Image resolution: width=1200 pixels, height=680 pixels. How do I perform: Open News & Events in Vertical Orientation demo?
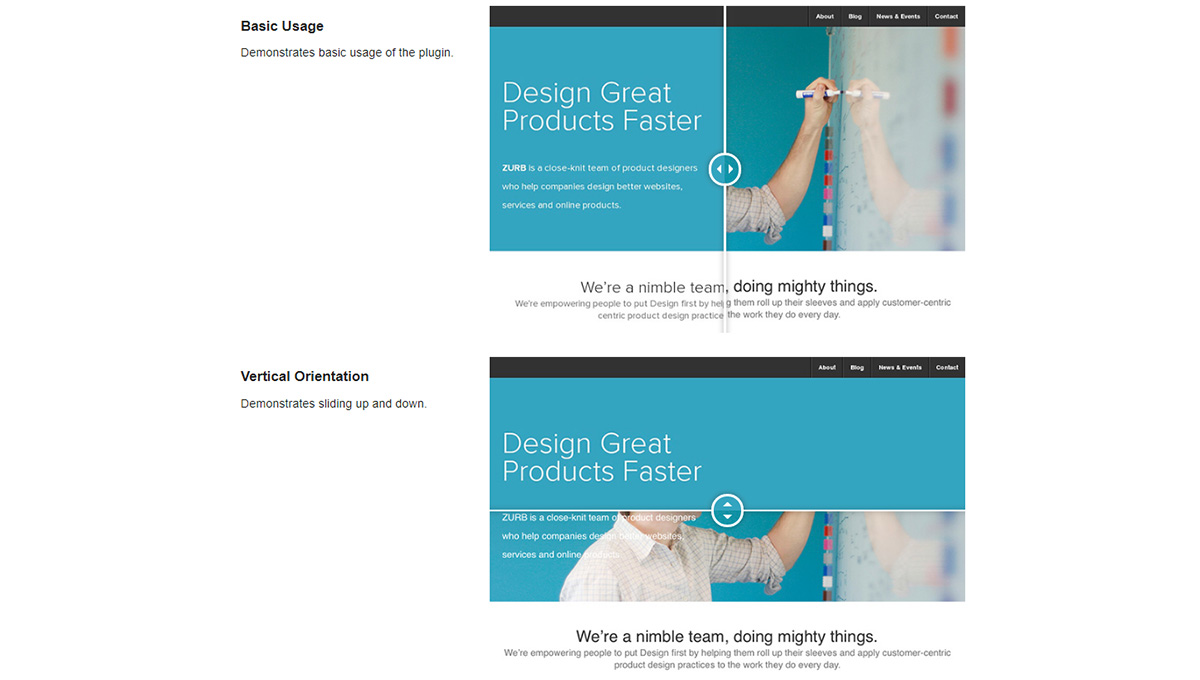point(900,368)
